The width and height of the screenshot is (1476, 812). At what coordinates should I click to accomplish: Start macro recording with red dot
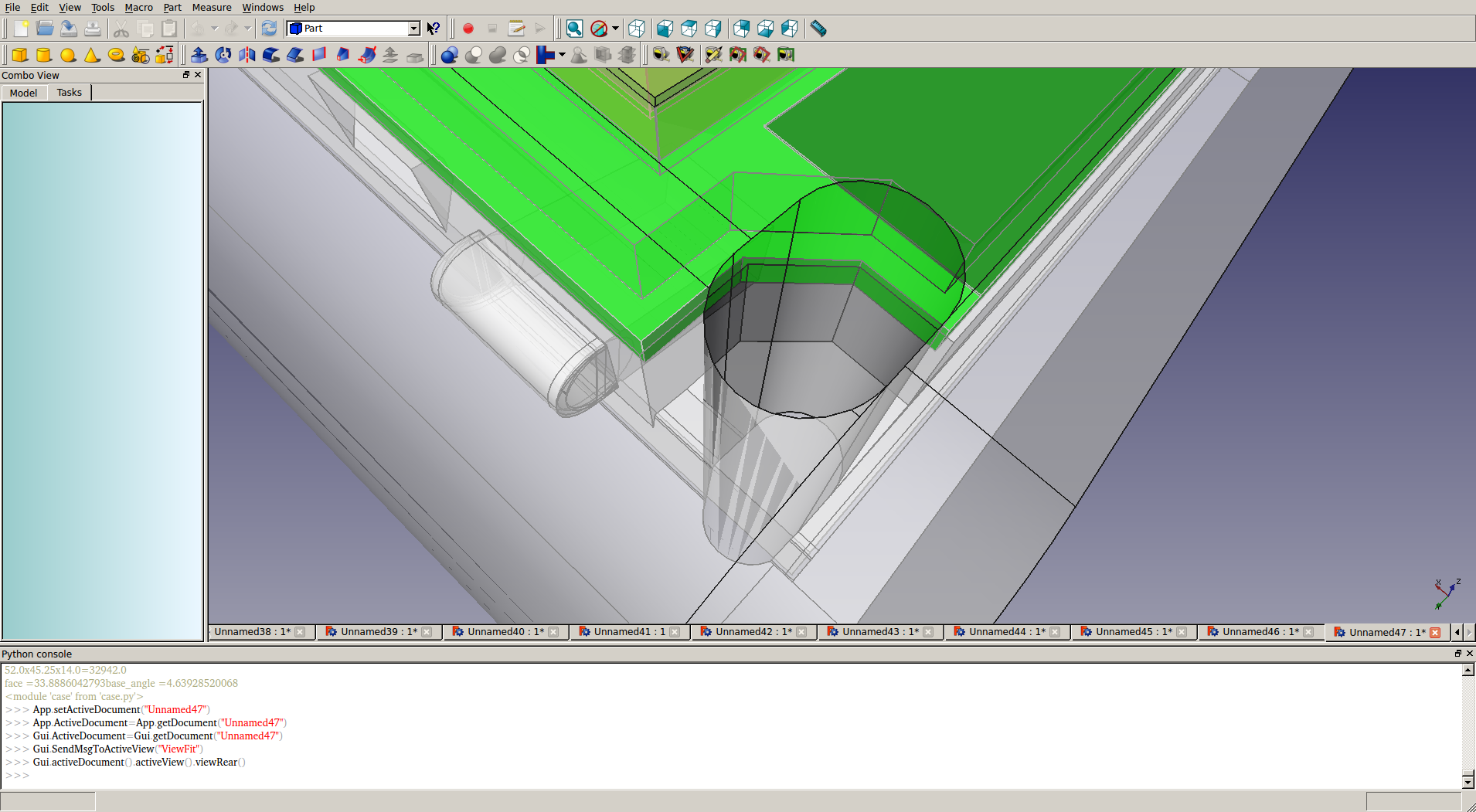point(468,29)
